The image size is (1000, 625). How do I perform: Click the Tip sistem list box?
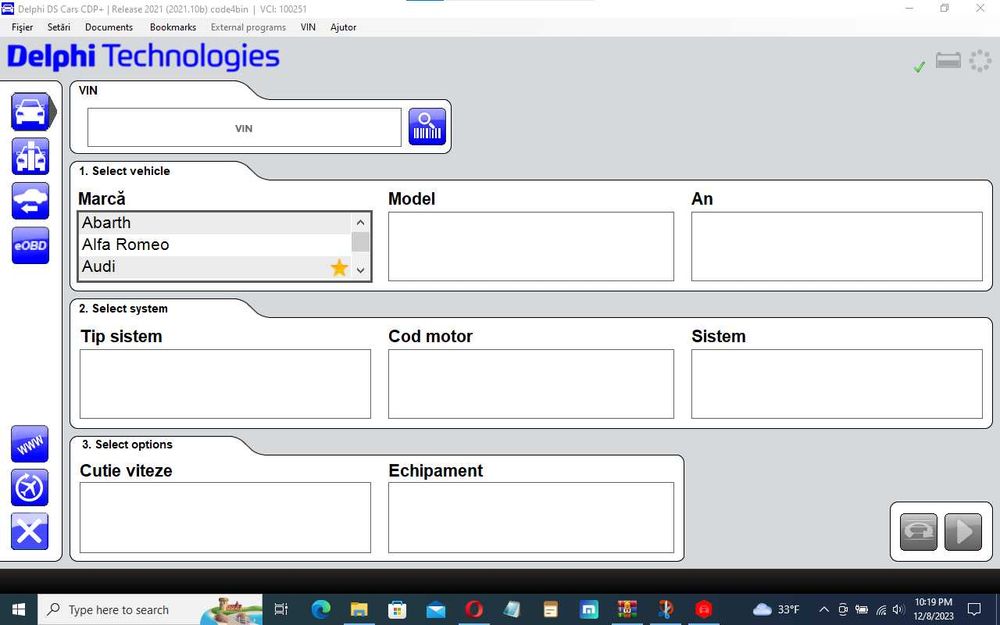coord(225,384)
